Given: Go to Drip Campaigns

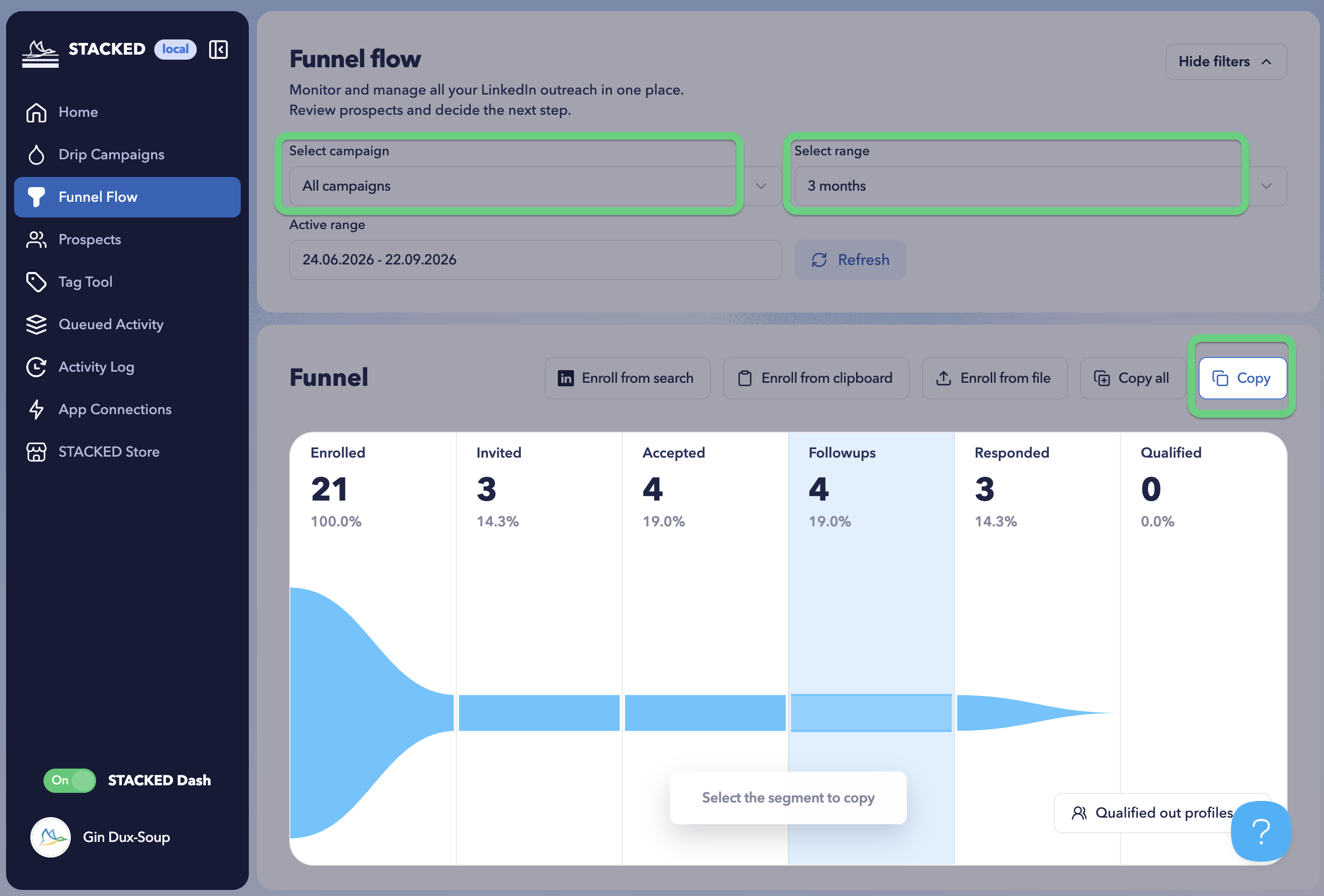Looking at the screenshot, I should point(127,154).
